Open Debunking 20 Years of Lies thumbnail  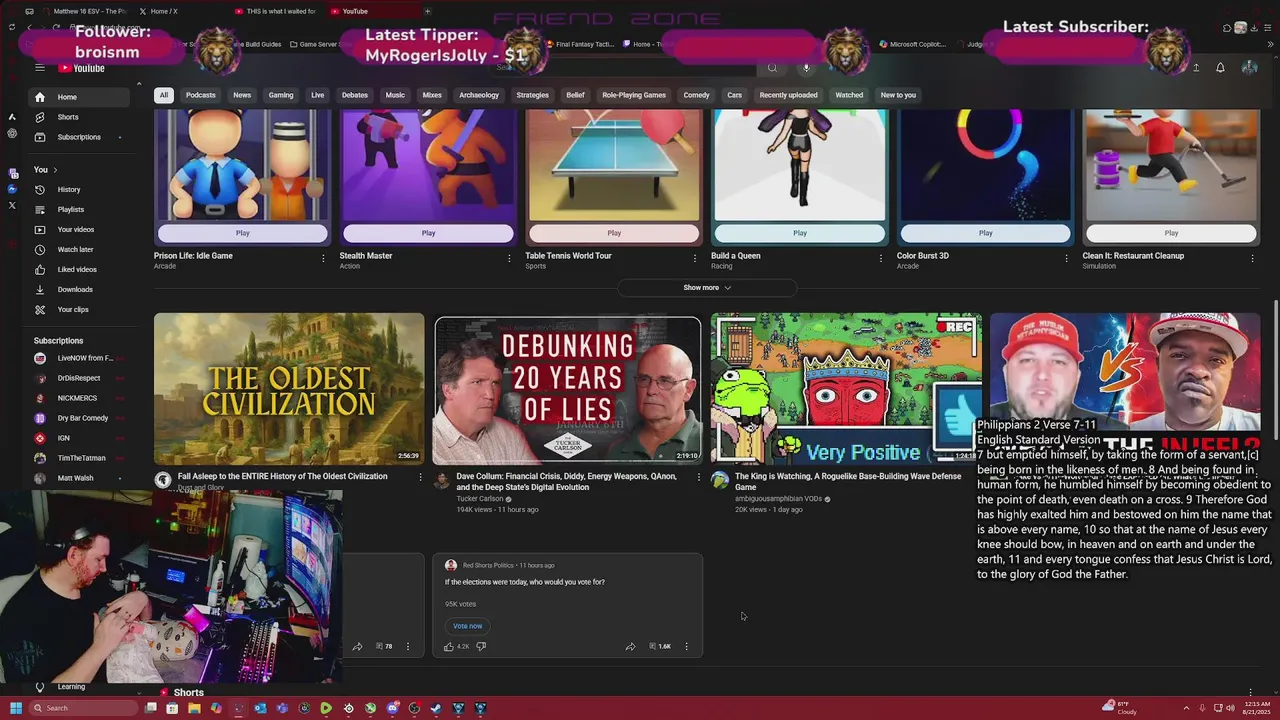click(568, 390)
